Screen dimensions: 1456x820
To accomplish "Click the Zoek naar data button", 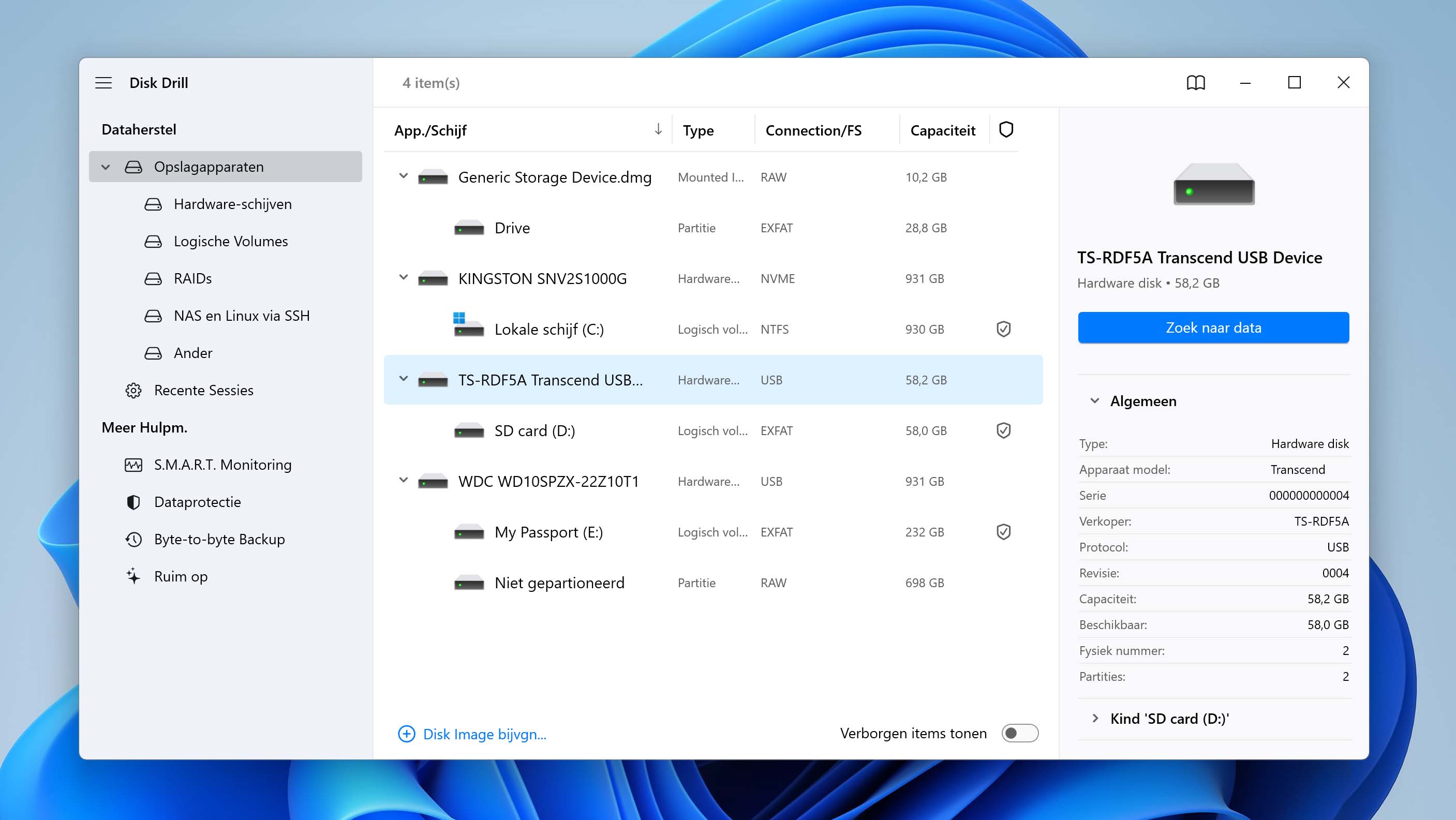I will tap(1213, 328).
